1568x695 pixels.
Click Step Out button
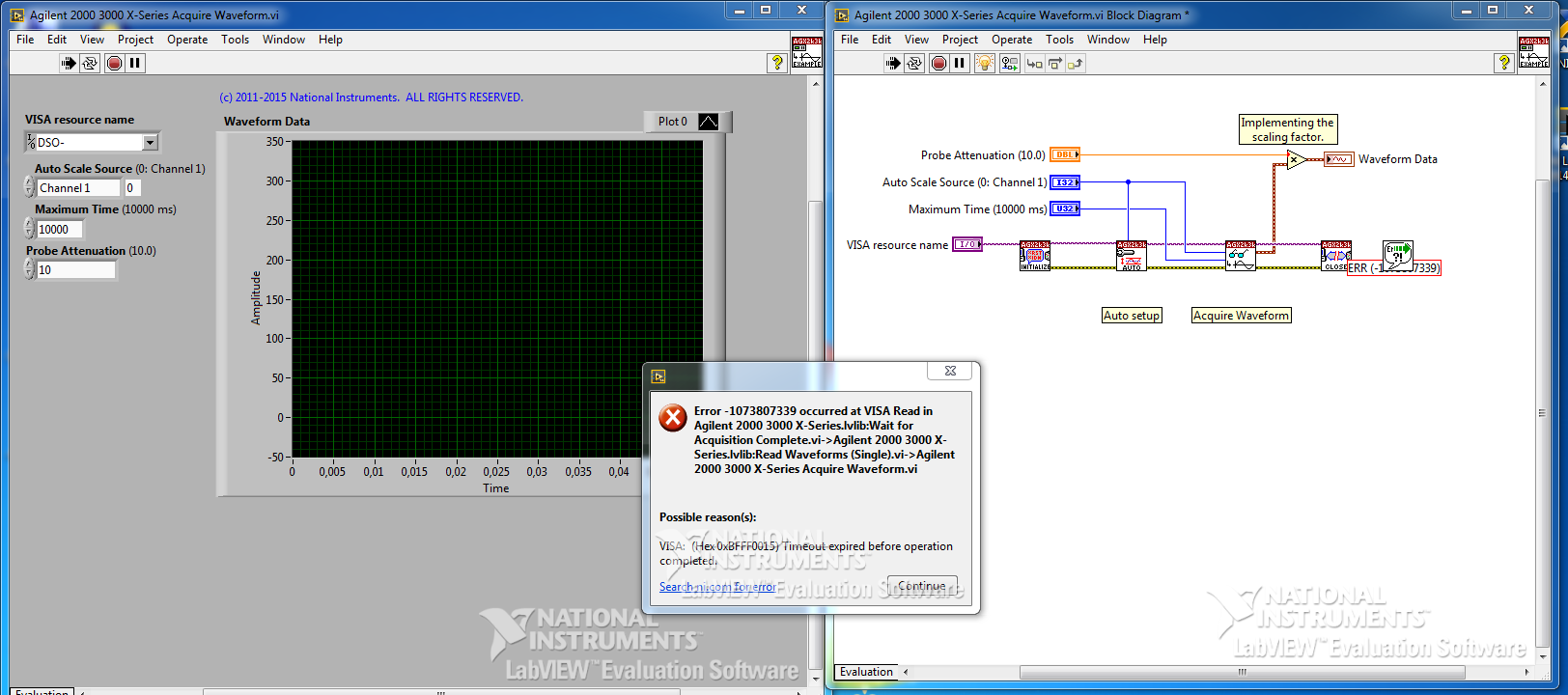[1076, 63]
